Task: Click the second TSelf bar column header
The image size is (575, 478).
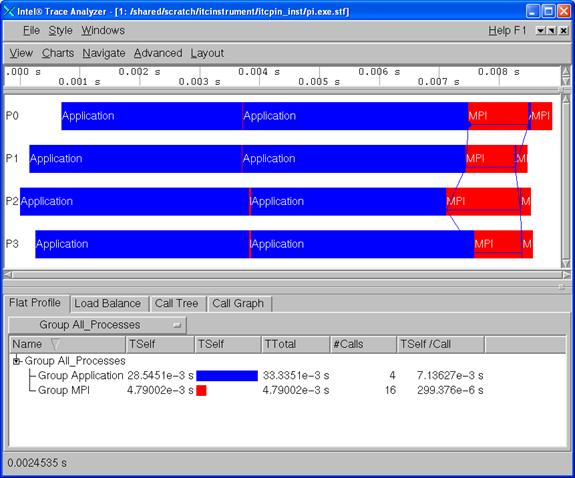Action: (228, 344)
